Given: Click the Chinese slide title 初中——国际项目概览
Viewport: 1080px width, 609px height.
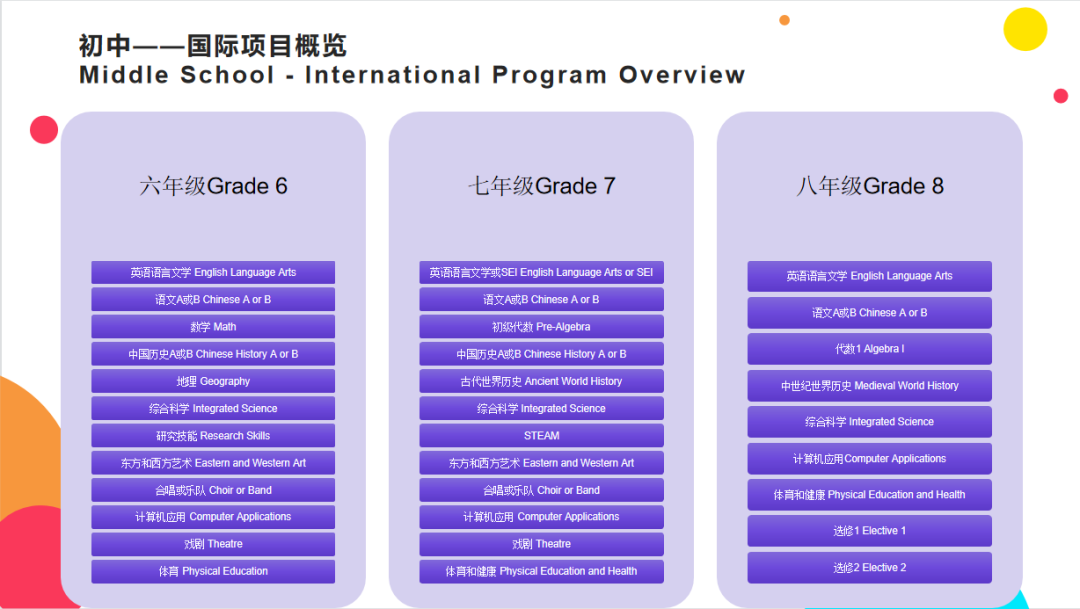Looking at the screenshot, I should (212, 45).
